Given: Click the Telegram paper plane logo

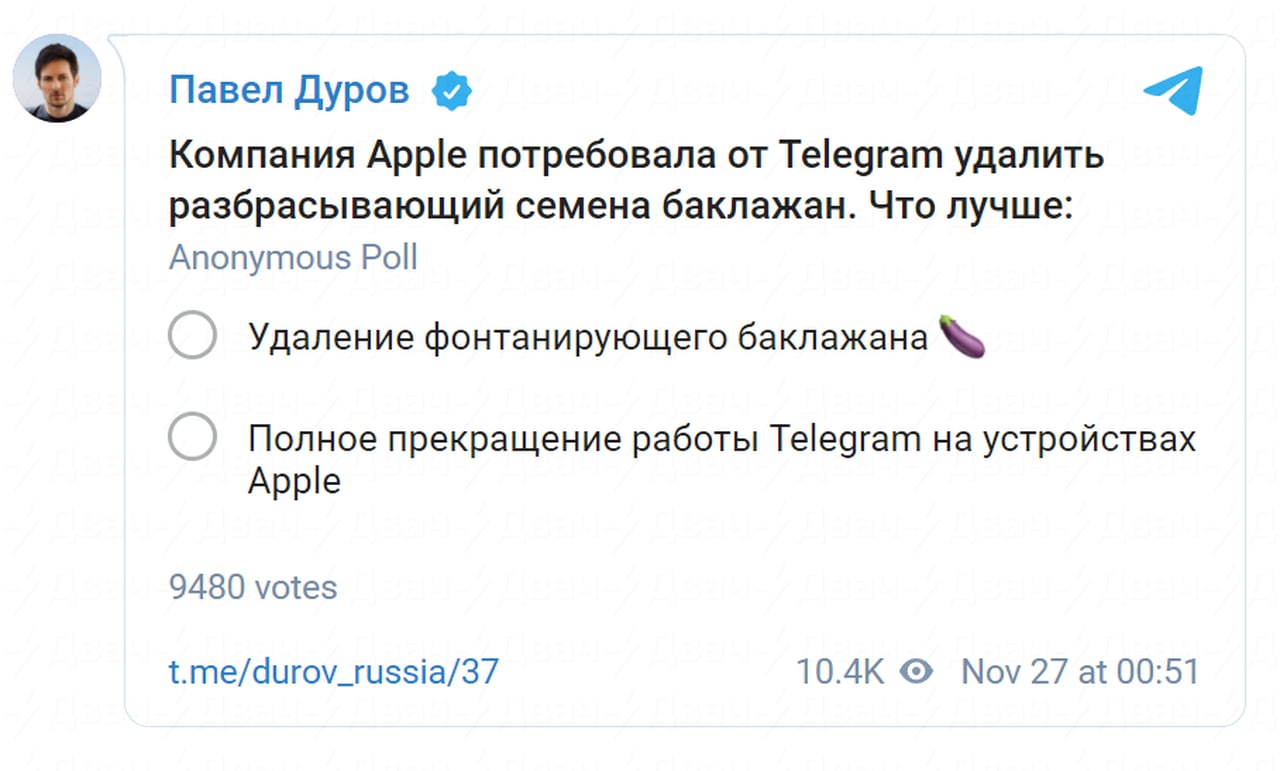Looking at the screenshot, I should tap(1172, 91).
